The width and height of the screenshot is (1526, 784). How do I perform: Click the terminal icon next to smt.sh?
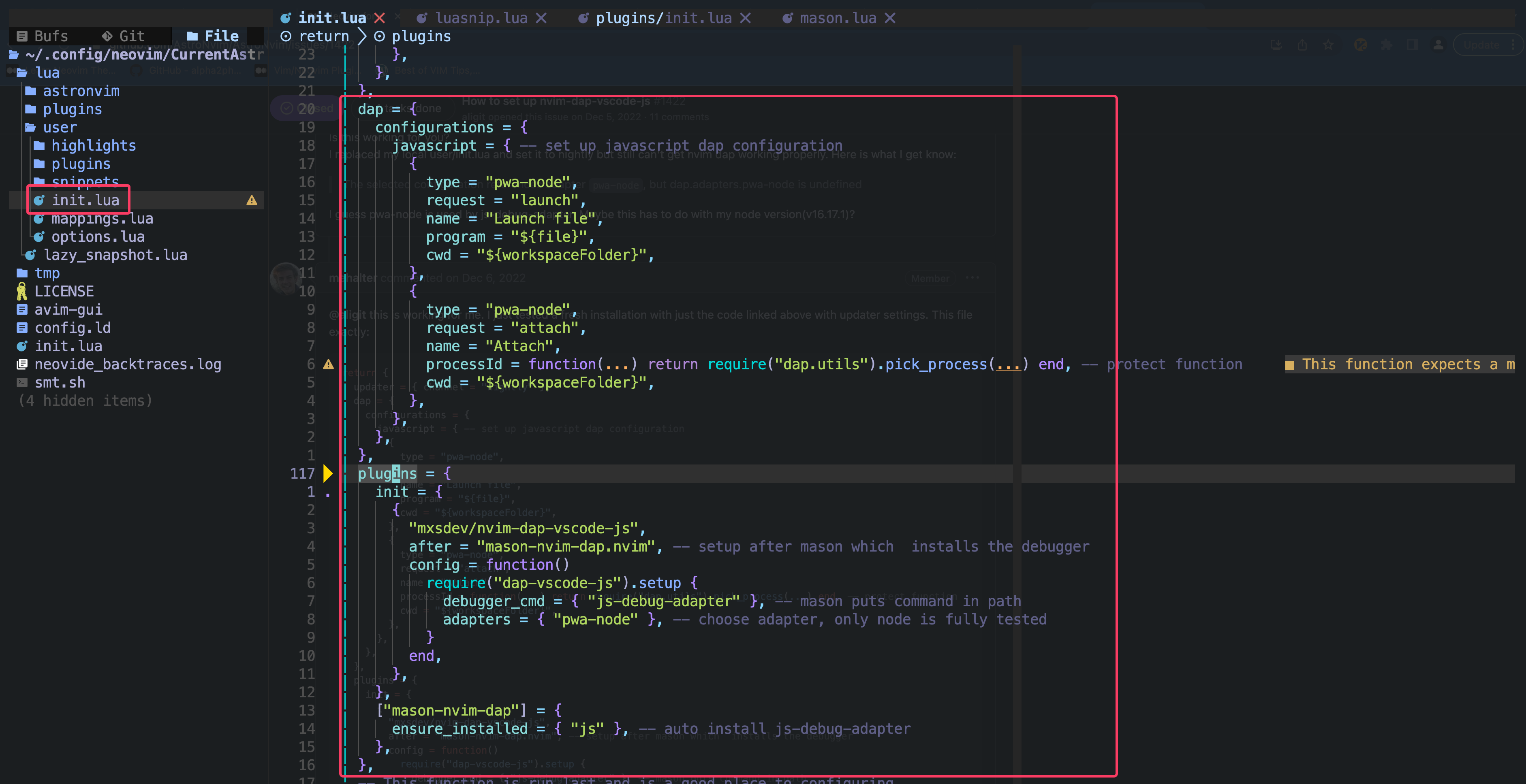21,383
